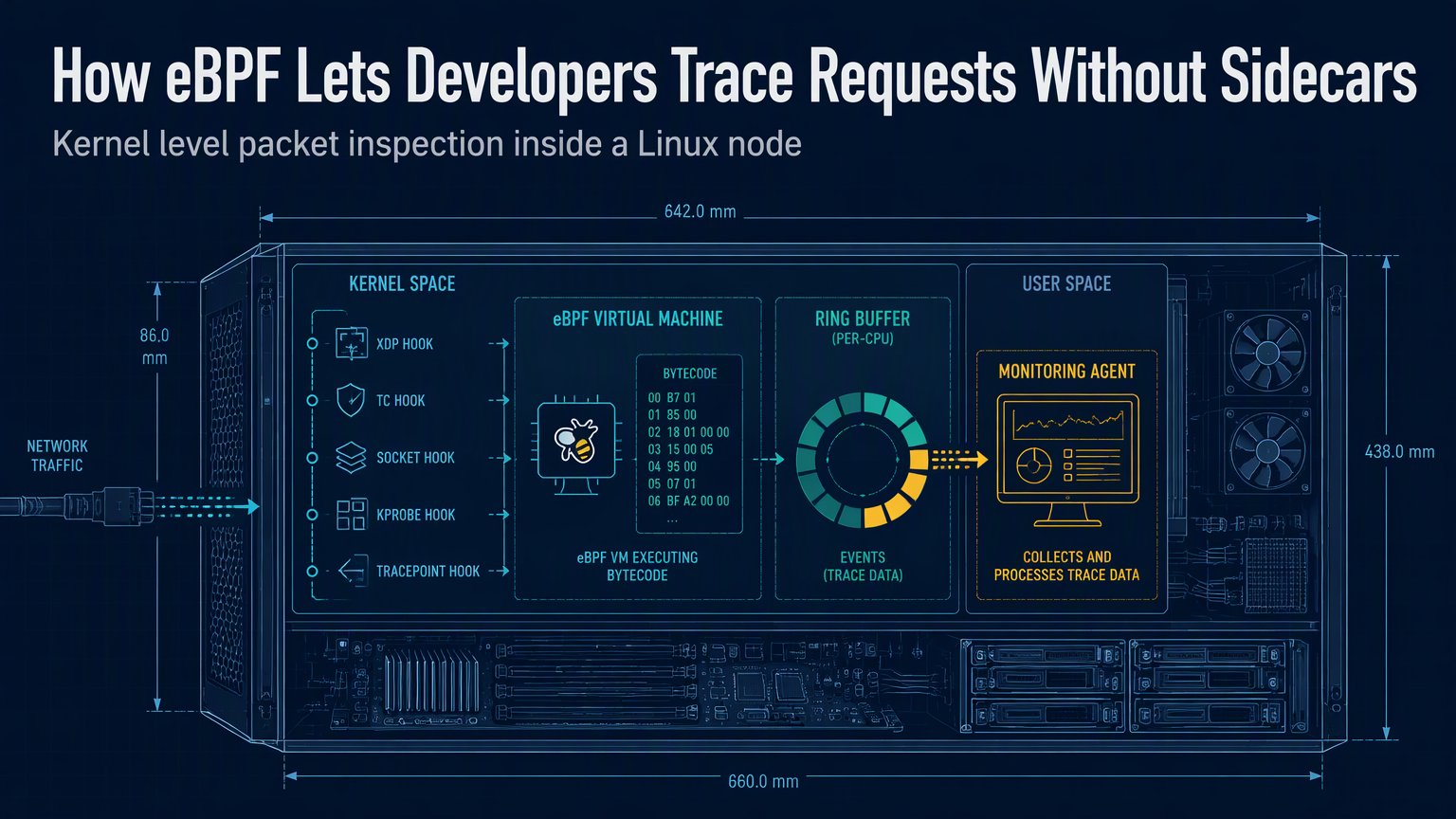
Task: Select the "eBPF VM EXECUTING BYTECODE" caption
Action: coord(637,566)
